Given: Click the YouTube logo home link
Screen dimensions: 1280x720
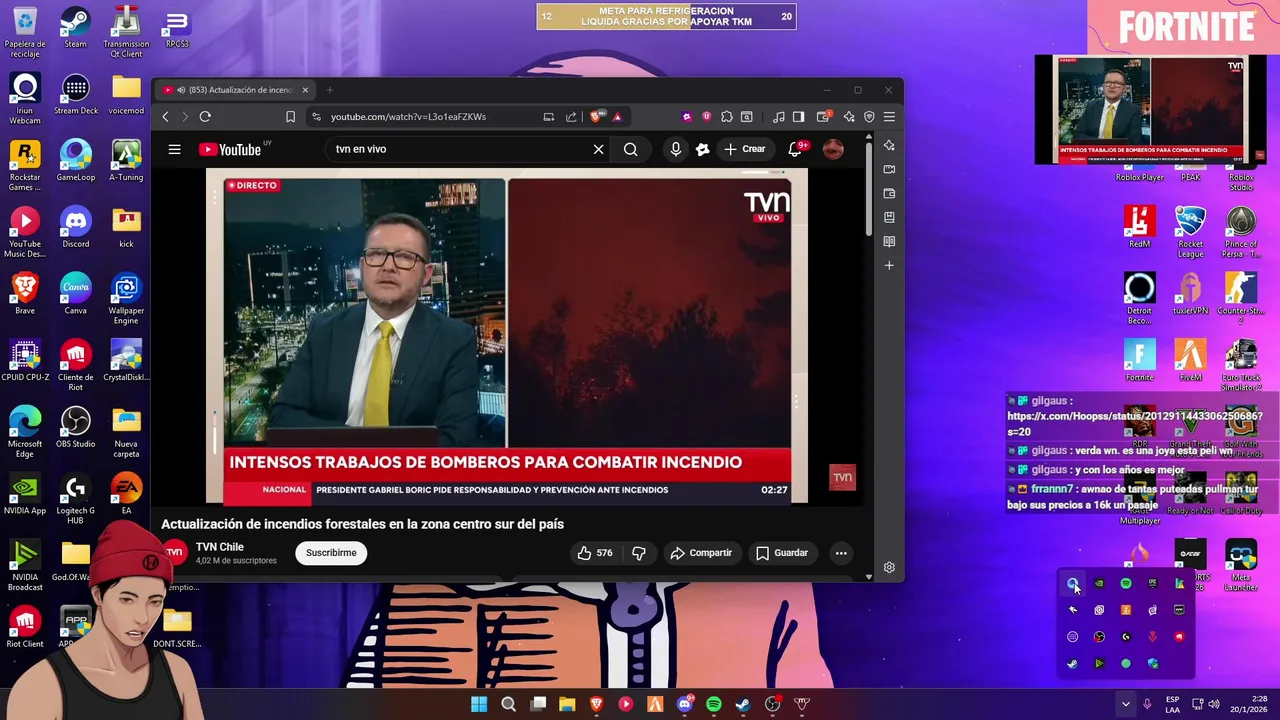Looking at the screenshot, I should pos(230,149).
